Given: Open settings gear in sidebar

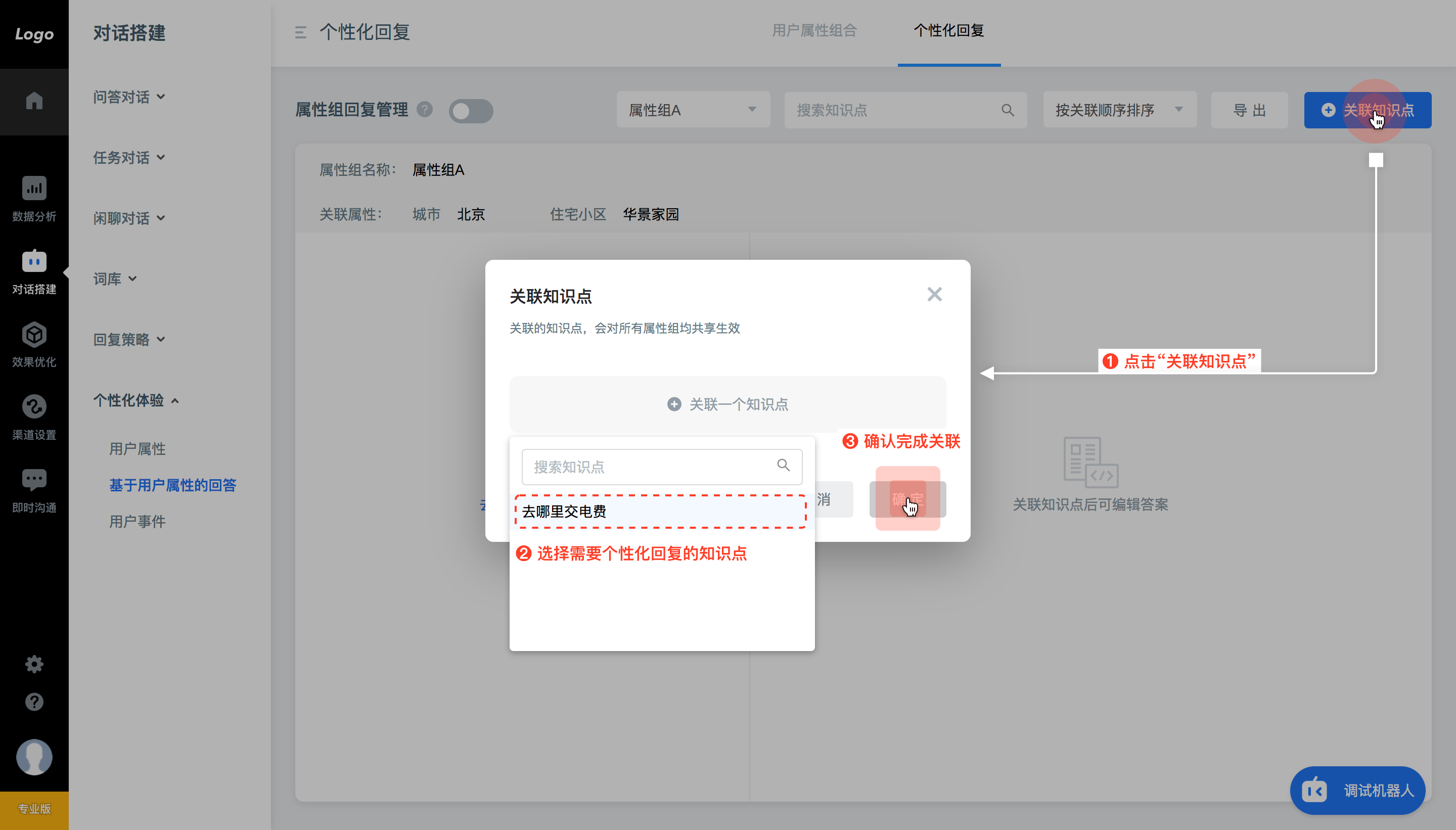Looking at the screenshot, I should [34, 664].
